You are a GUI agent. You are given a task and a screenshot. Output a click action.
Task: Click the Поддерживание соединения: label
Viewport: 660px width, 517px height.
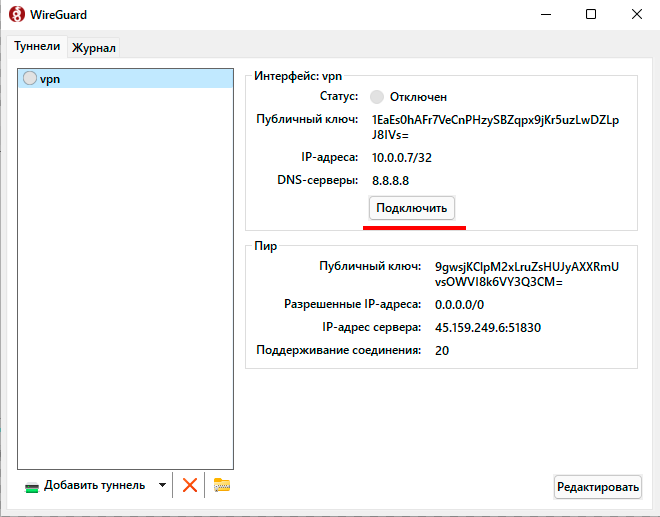pyautogui.click(x=338, y=350)
